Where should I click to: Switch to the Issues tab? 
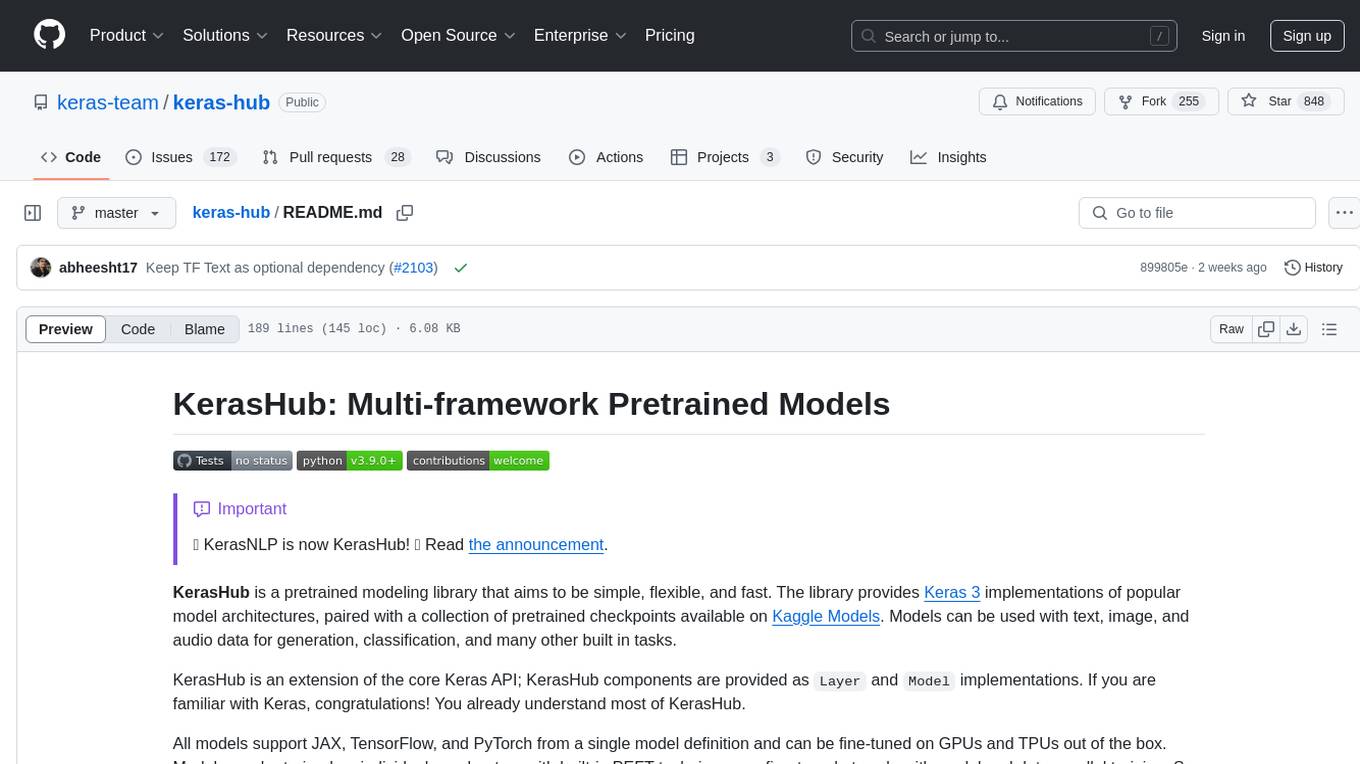pyautogui.click(x=179, y=157)
